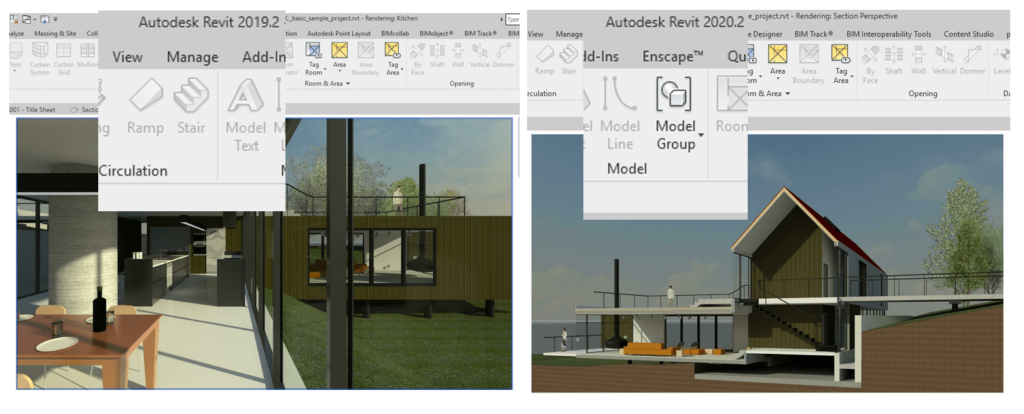
Task: Click Wall opening tool in Revit 2019.2
Action: click(458, 56)
